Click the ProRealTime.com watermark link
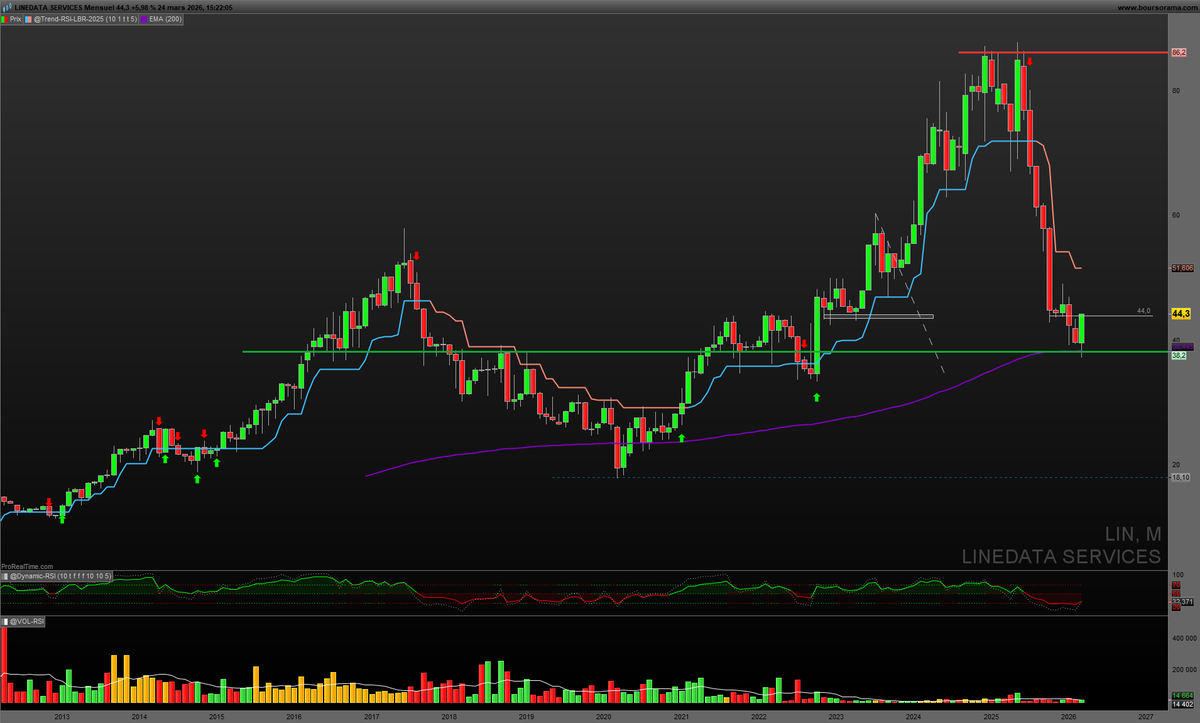This screenshot has width=1200, height=723. [x=27, y=566]
